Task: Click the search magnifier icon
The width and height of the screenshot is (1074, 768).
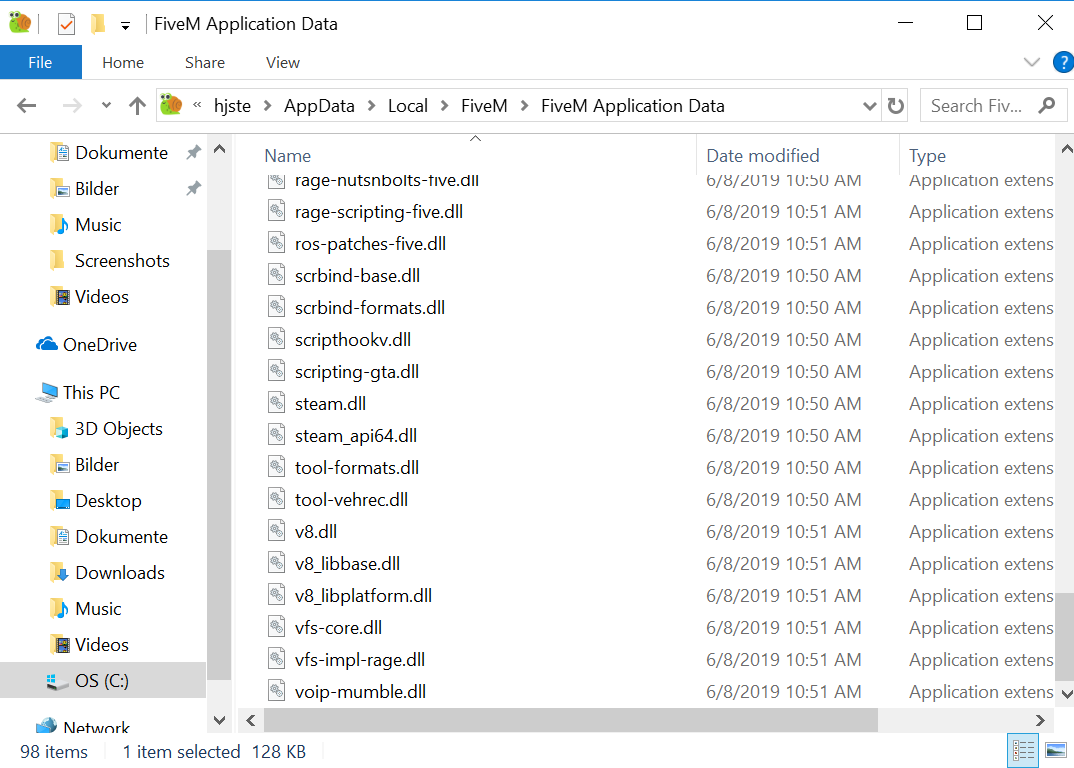Action: click(1047, 106)
